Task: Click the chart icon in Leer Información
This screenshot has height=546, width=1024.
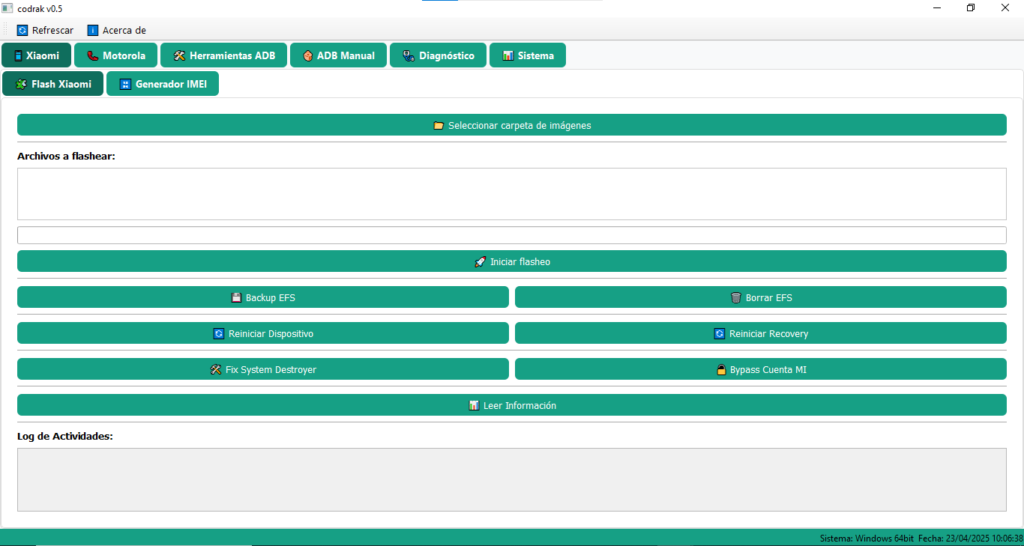Action: tap(475, 406)
